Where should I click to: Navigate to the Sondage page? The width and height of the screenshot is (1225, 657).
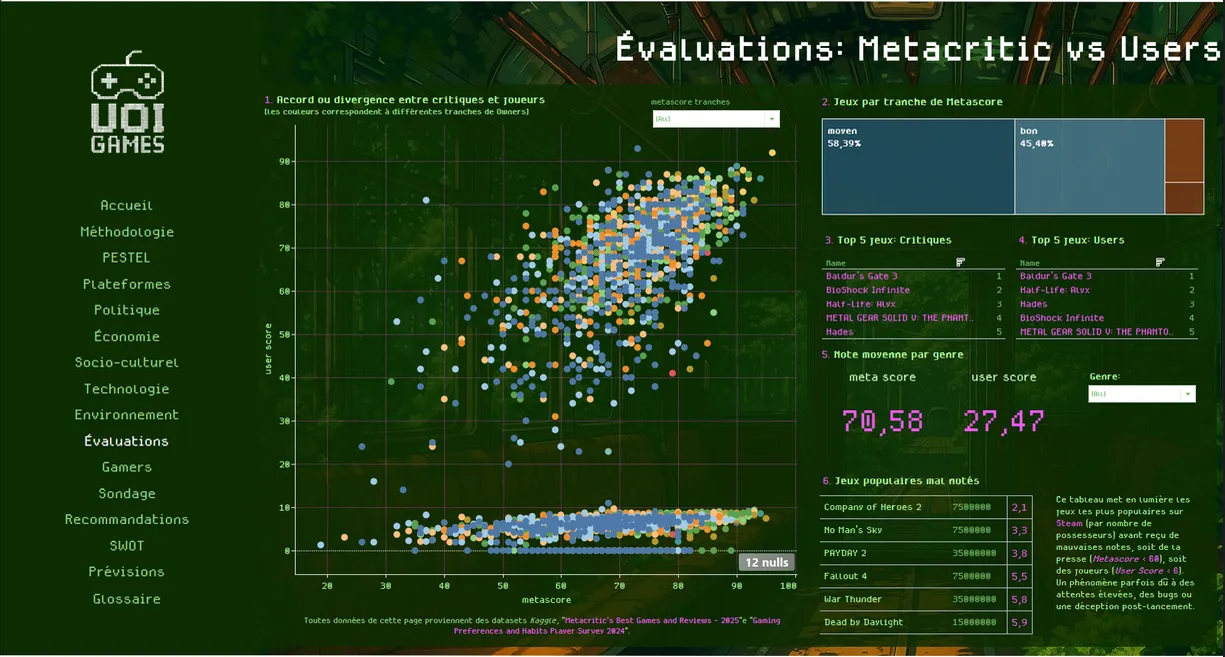click(127, 493)
